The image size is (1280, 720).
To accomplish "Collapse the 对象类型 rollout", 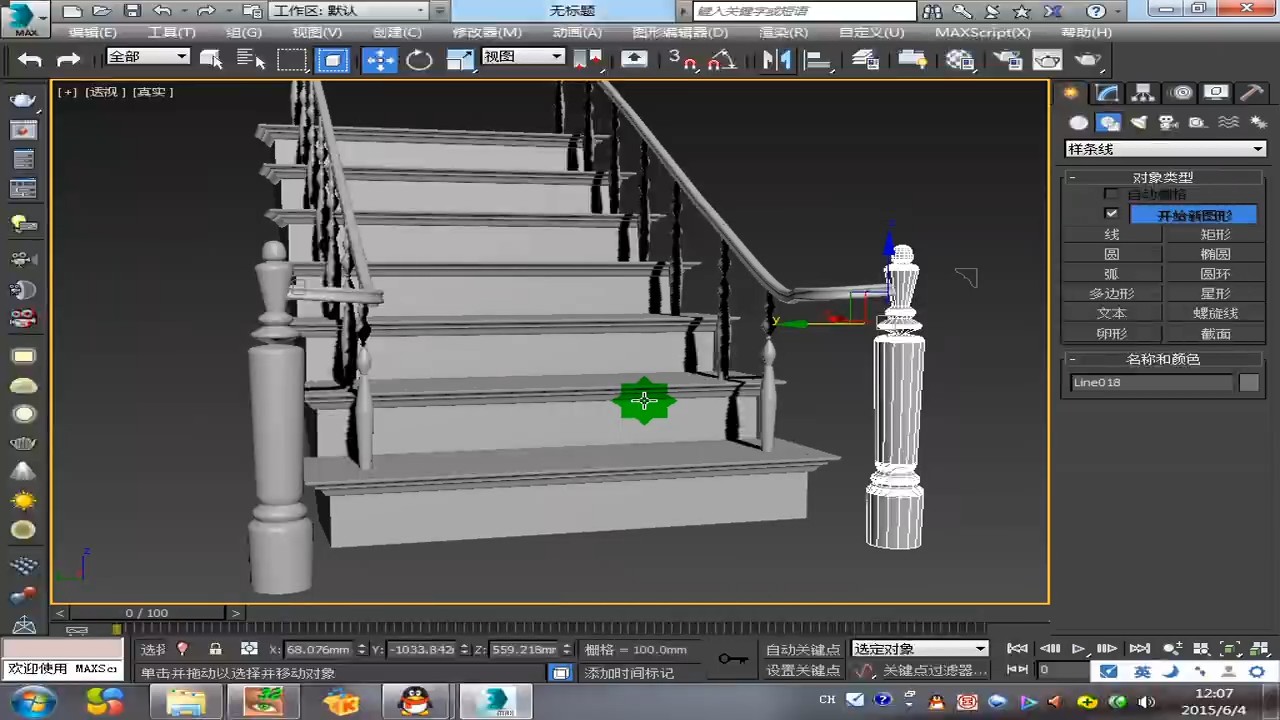I will coord(1162,177).
